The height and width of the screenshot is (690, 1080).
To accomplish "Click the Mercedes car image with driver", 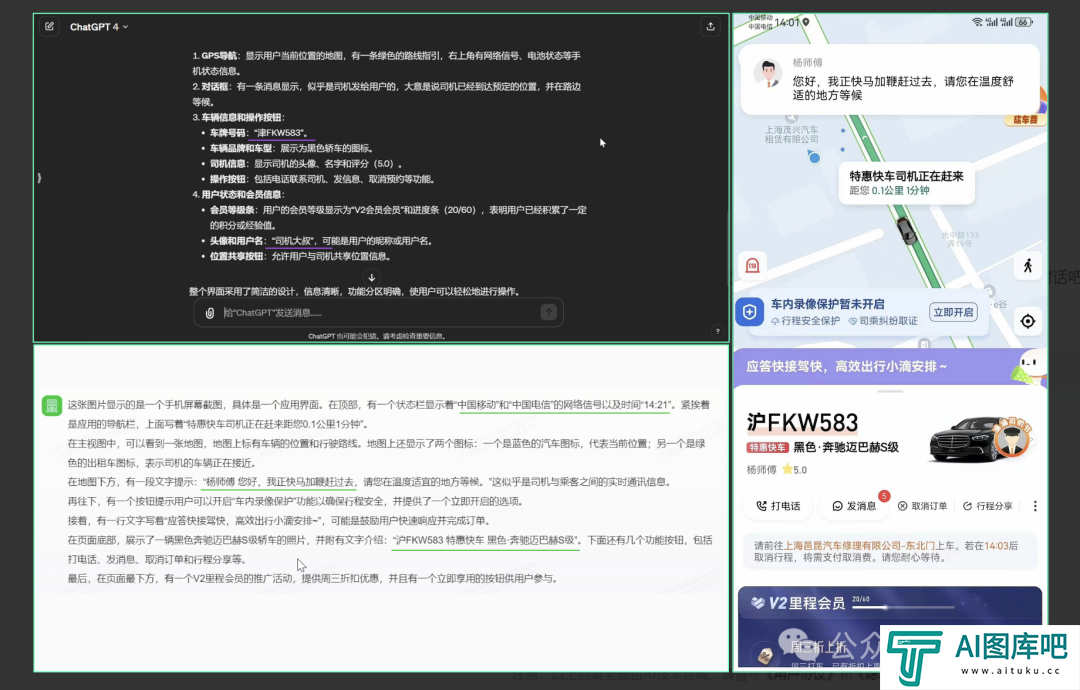I will pyautogui.click(x=979, y=439).
